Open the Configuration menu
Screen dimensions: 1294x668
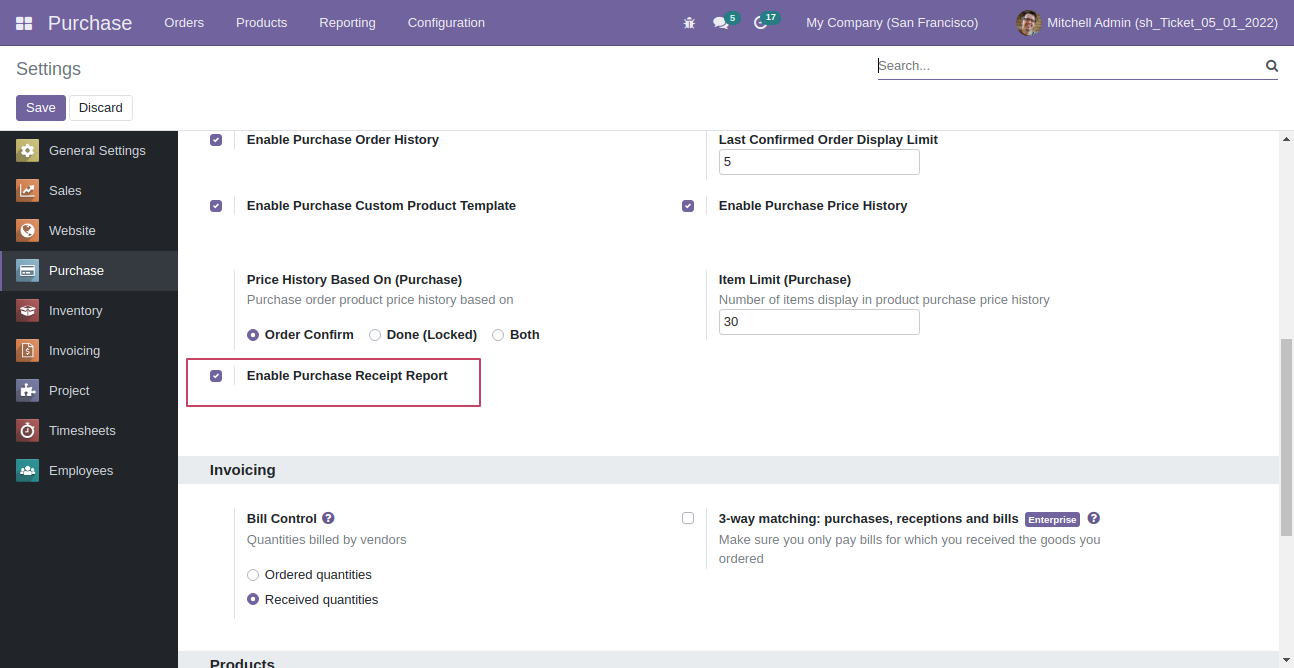click(446, 22)
